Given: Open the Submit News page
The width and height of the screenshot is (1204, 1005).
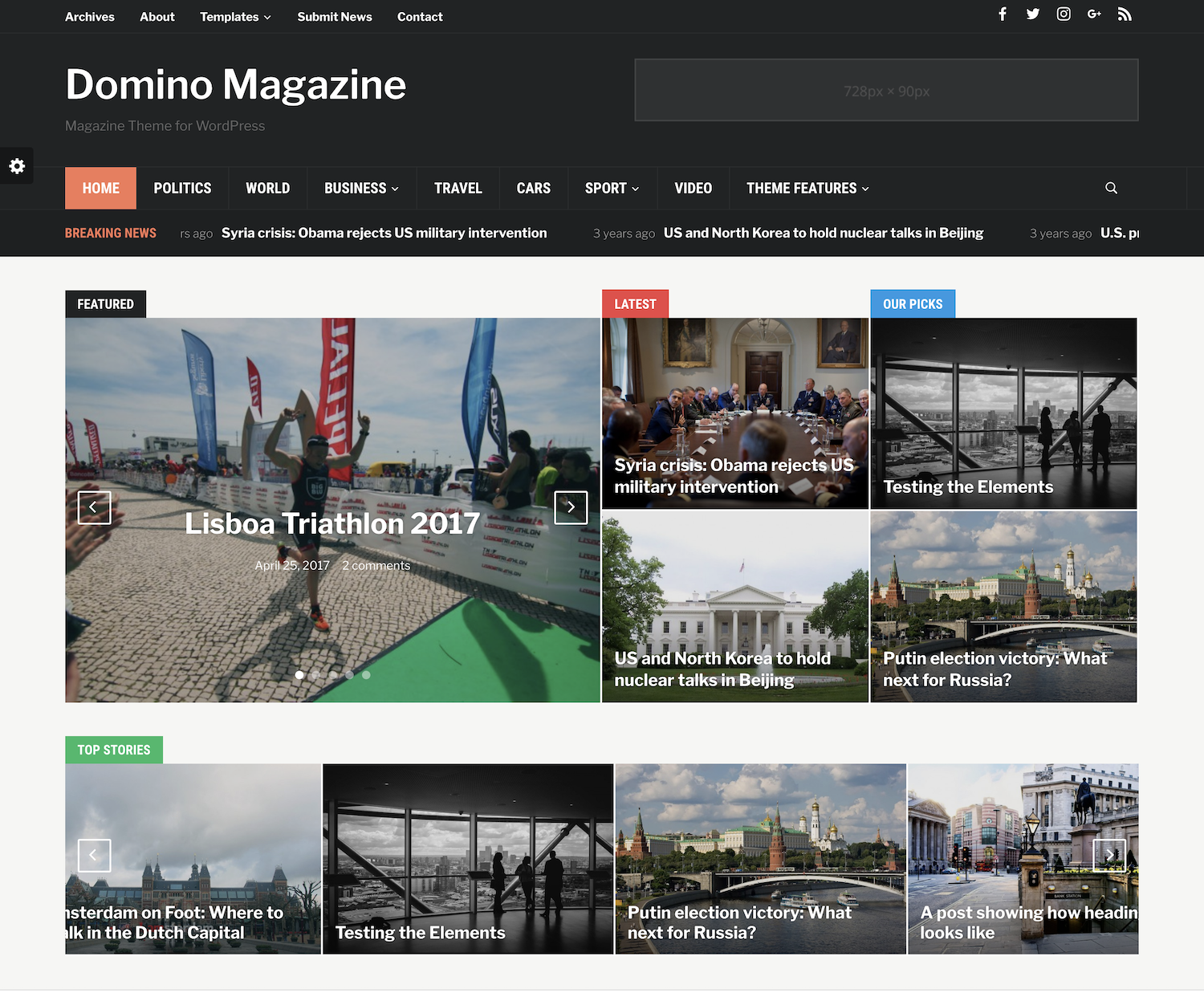Looking at the screenshot, I should pos(335,16).
